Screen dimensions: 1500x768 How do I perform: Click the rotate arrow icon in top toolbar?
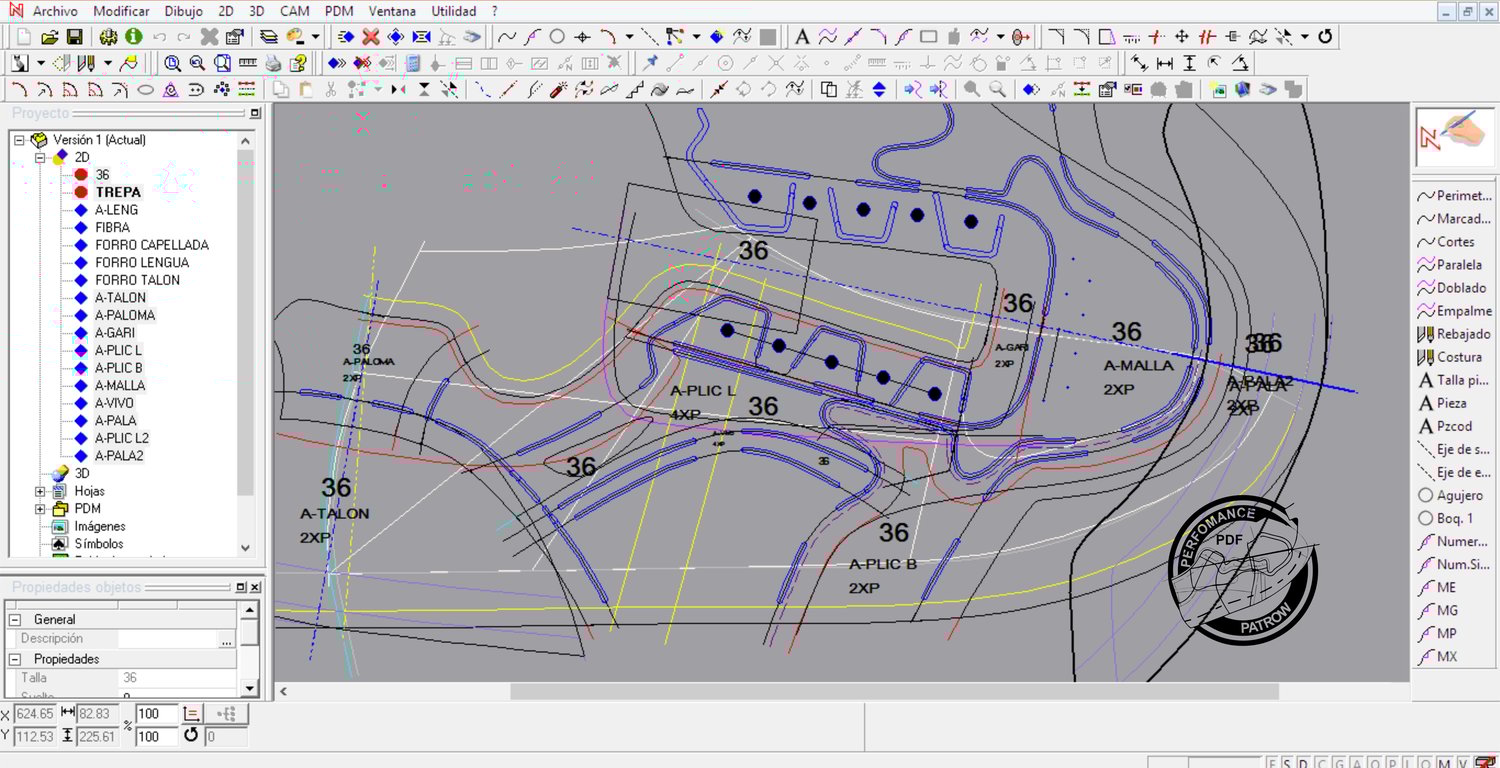pyautogui.click(x=1325, y=37)
